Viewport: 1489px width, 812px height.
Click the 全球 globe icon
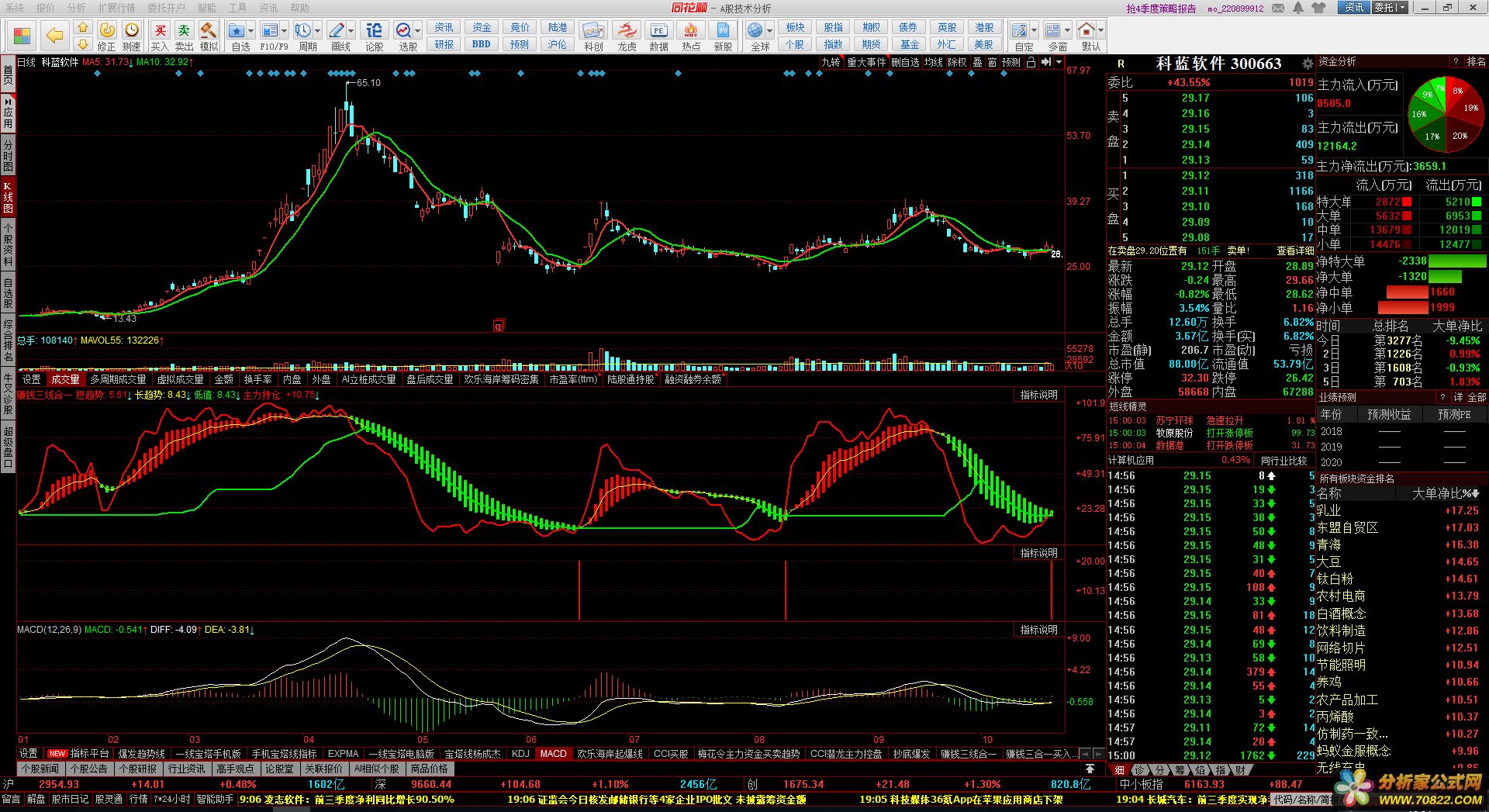click(755, 30)
